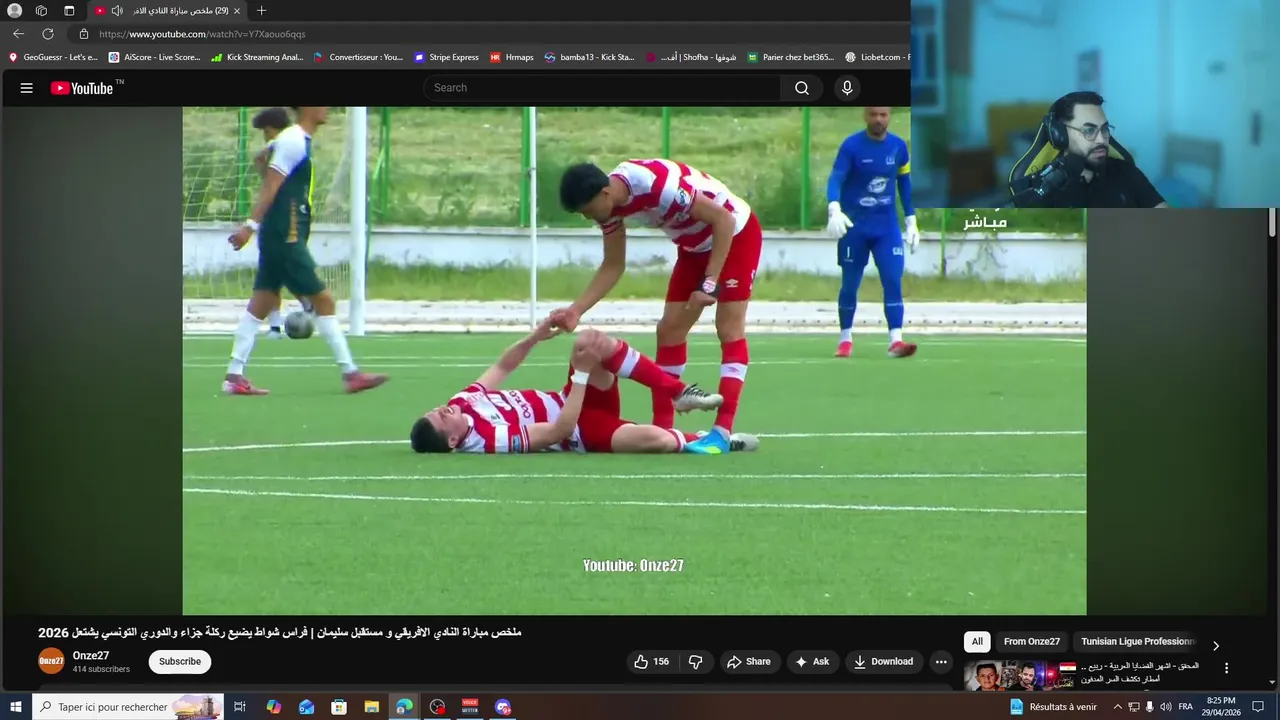1280x720 pixels.
Task: Open Windows Start menu
Action: [16, 707]
